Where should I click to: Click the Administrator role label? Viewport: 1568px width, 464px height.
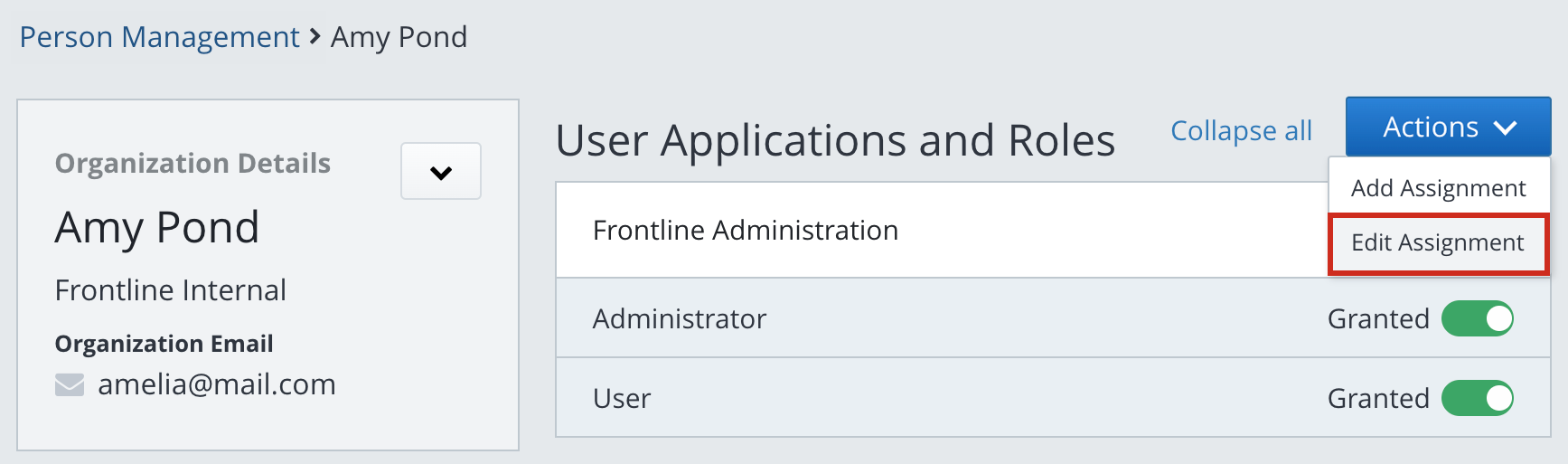(679, 319)
